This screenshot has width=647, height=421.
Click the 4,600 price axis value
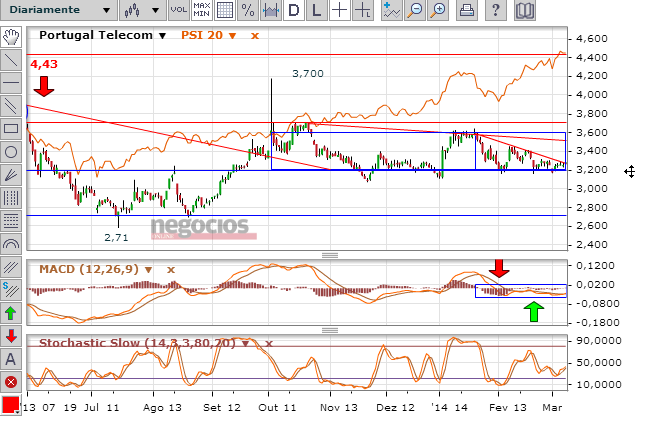pos(592,39)
